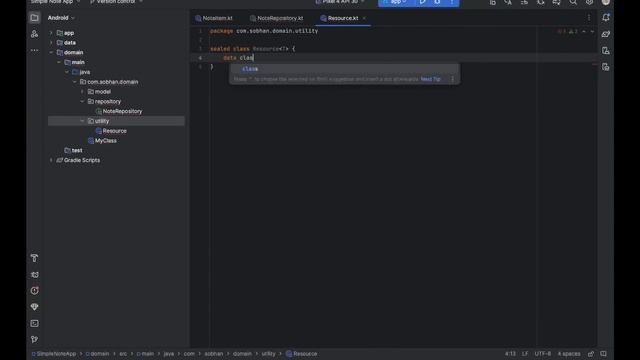Open the app run configuration dropdown
The height and width of the screenshot is (360, 640).
pos(395,2)
